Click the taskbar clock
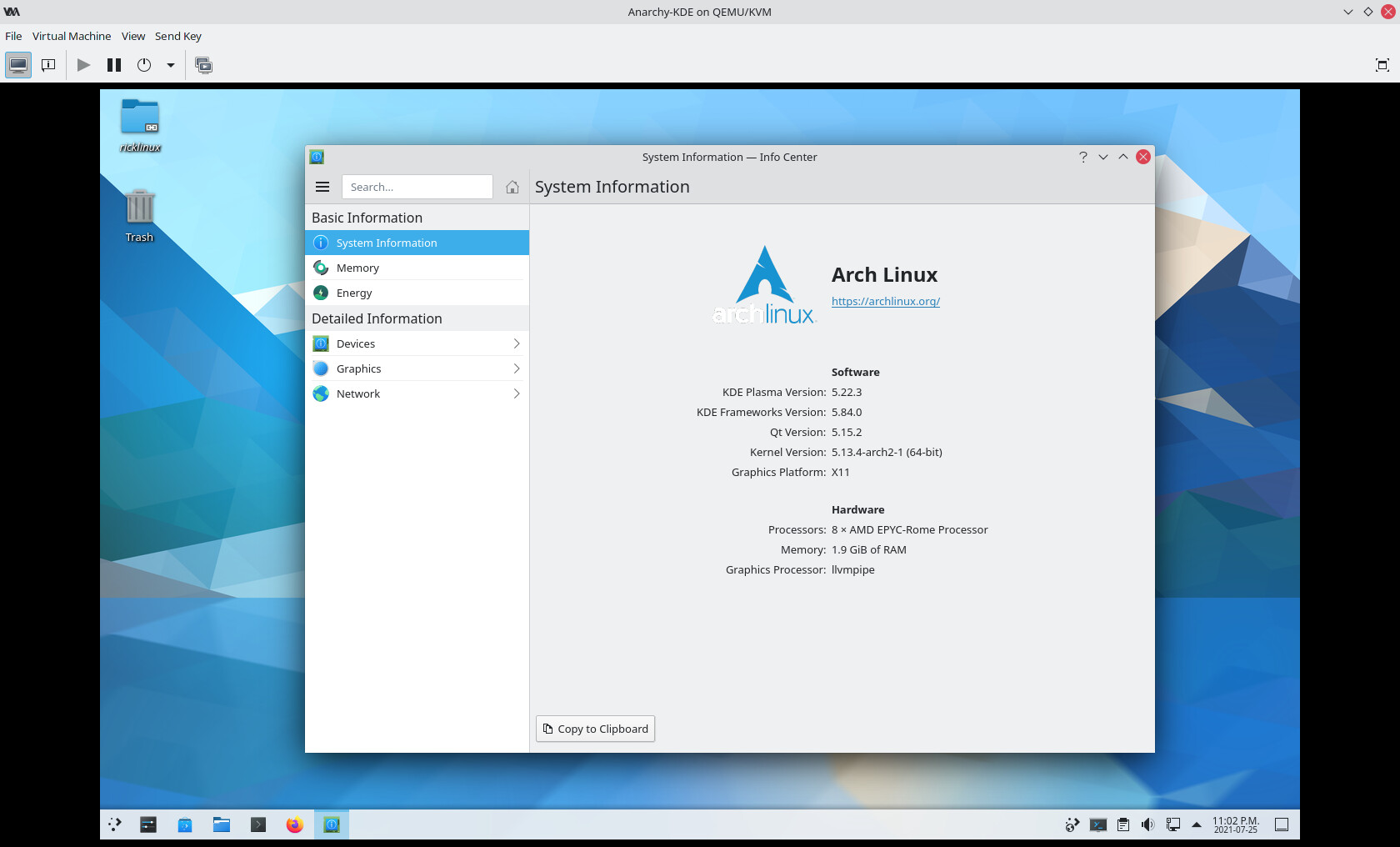The image size is (1400, 847). [1236, 824]
